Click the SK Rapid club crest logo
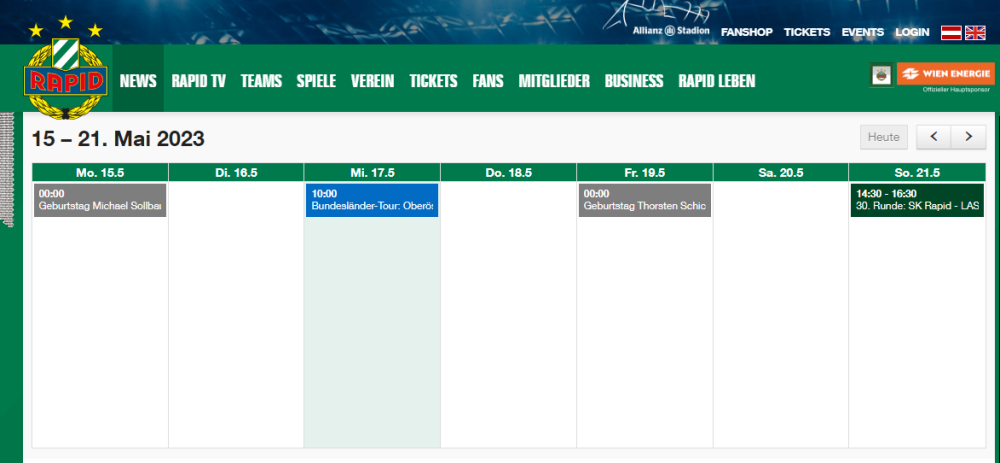The image size is (1000, 463). click(66, 78)
